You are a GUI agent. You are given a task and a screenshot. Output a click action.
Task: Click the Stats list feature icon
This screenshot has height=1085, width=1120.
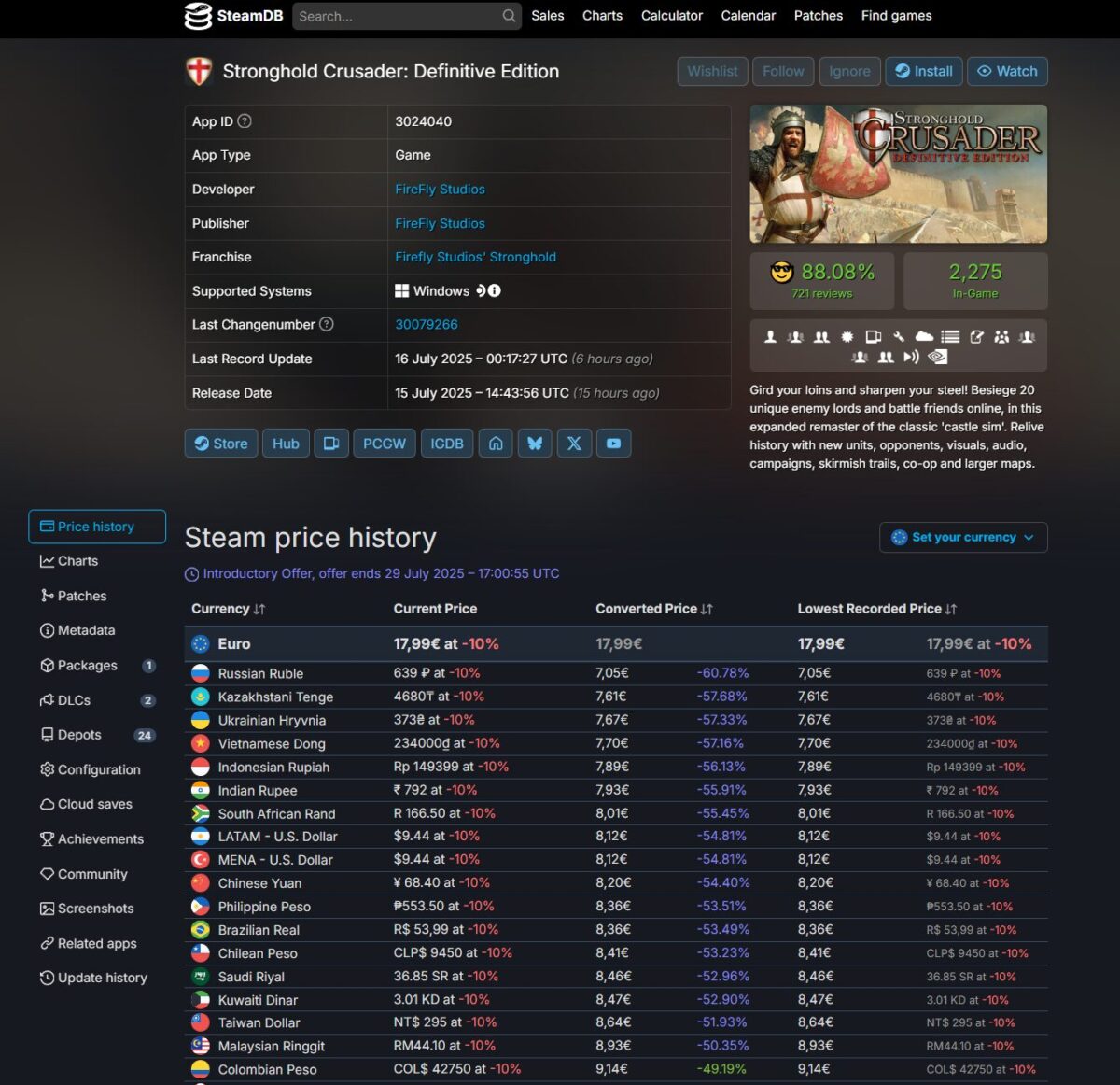tap(950, 337)
